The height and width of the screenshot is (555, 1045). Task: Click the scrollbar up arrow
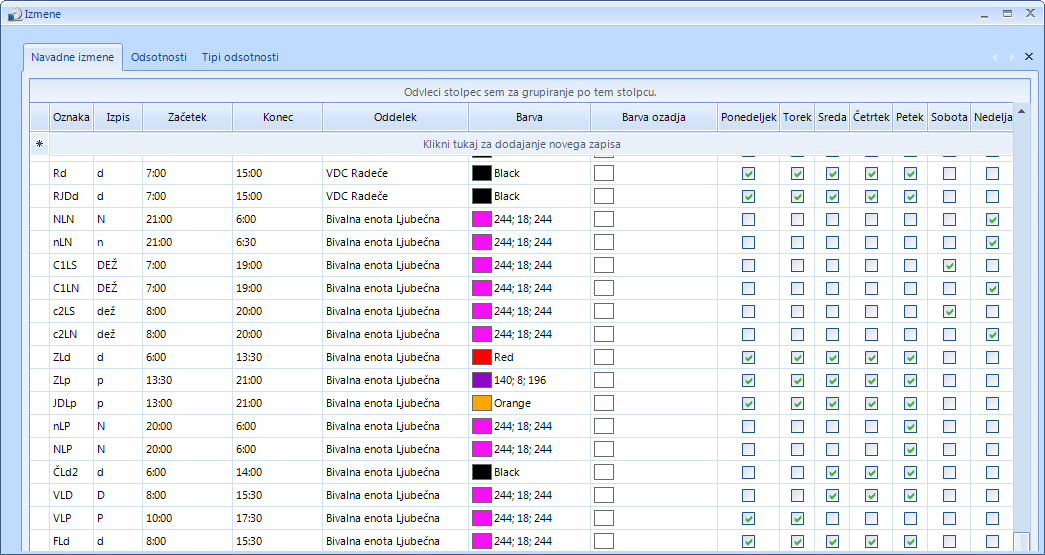pos(1021,110)
